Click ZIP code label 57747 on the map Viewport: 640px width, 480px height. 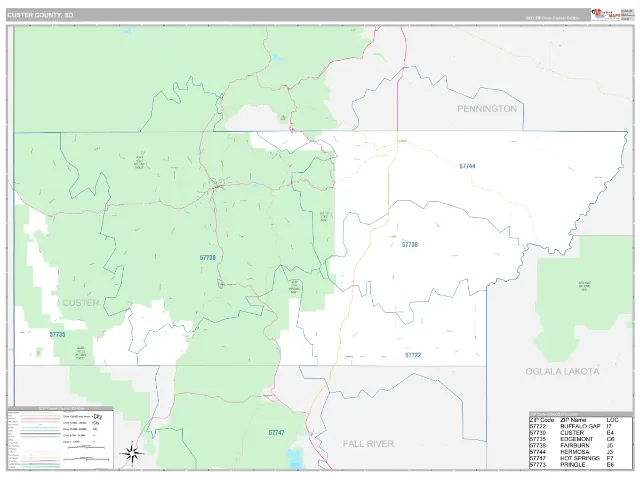tap(276, 432)
